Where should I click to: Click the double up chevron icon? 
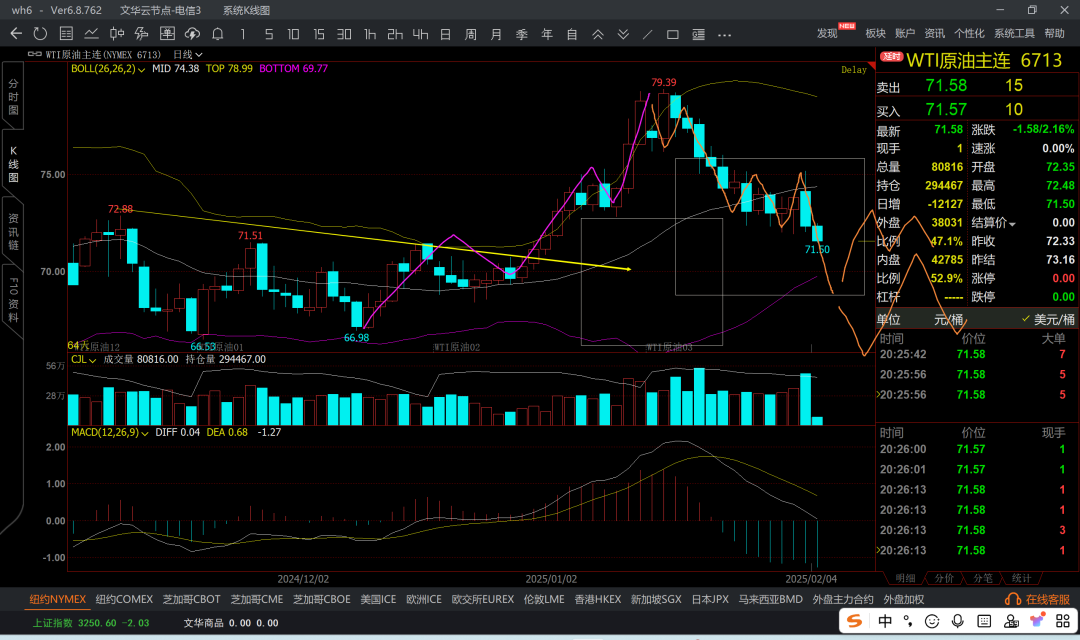pos(598,34)
